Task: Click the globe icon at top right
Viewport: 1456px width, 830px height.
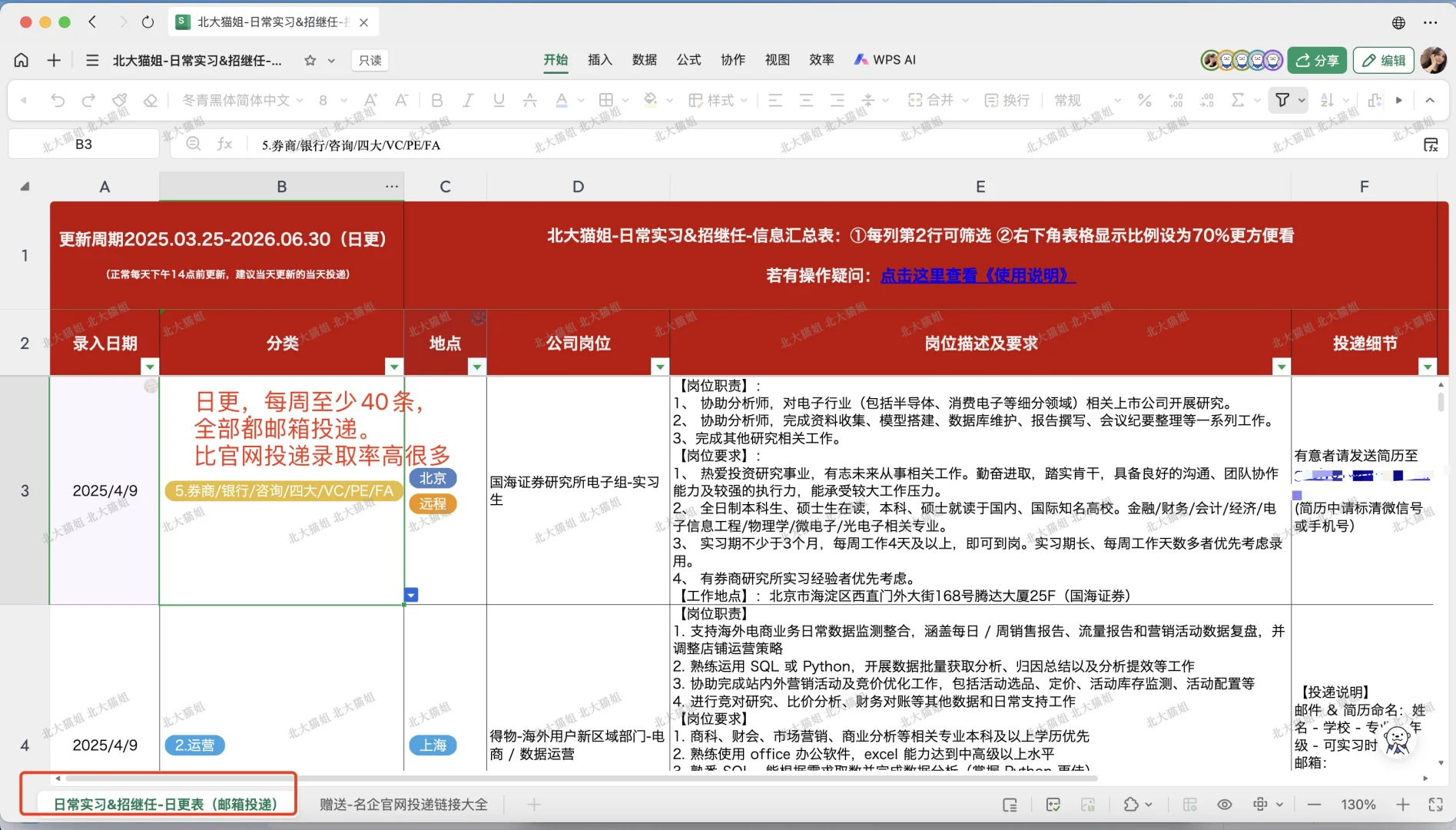Action: 1399,22
